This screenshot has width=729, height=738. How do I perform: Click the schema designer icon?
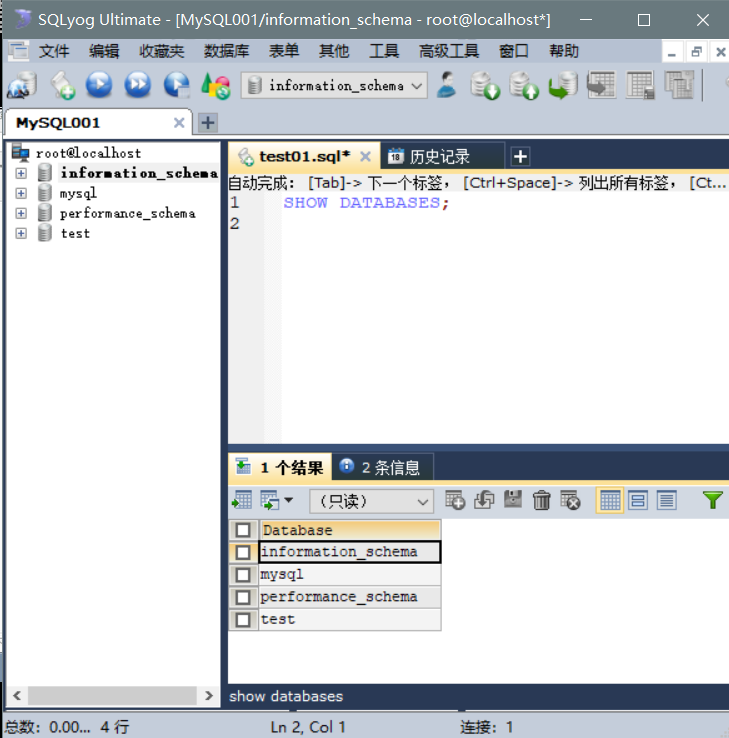679,85
